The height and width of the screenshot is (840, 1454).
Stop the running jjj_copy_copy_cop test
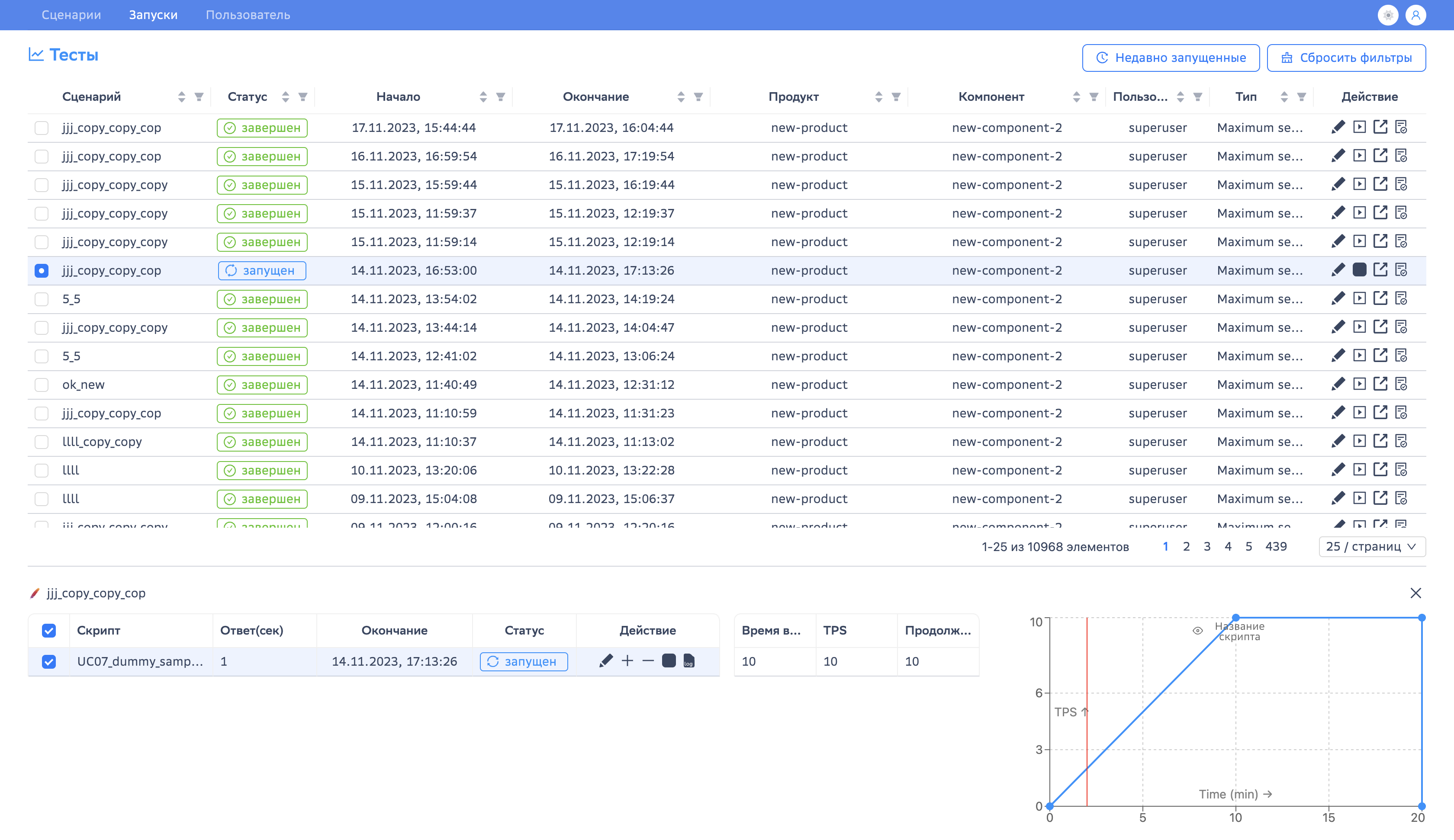(x=1359, y=270)
